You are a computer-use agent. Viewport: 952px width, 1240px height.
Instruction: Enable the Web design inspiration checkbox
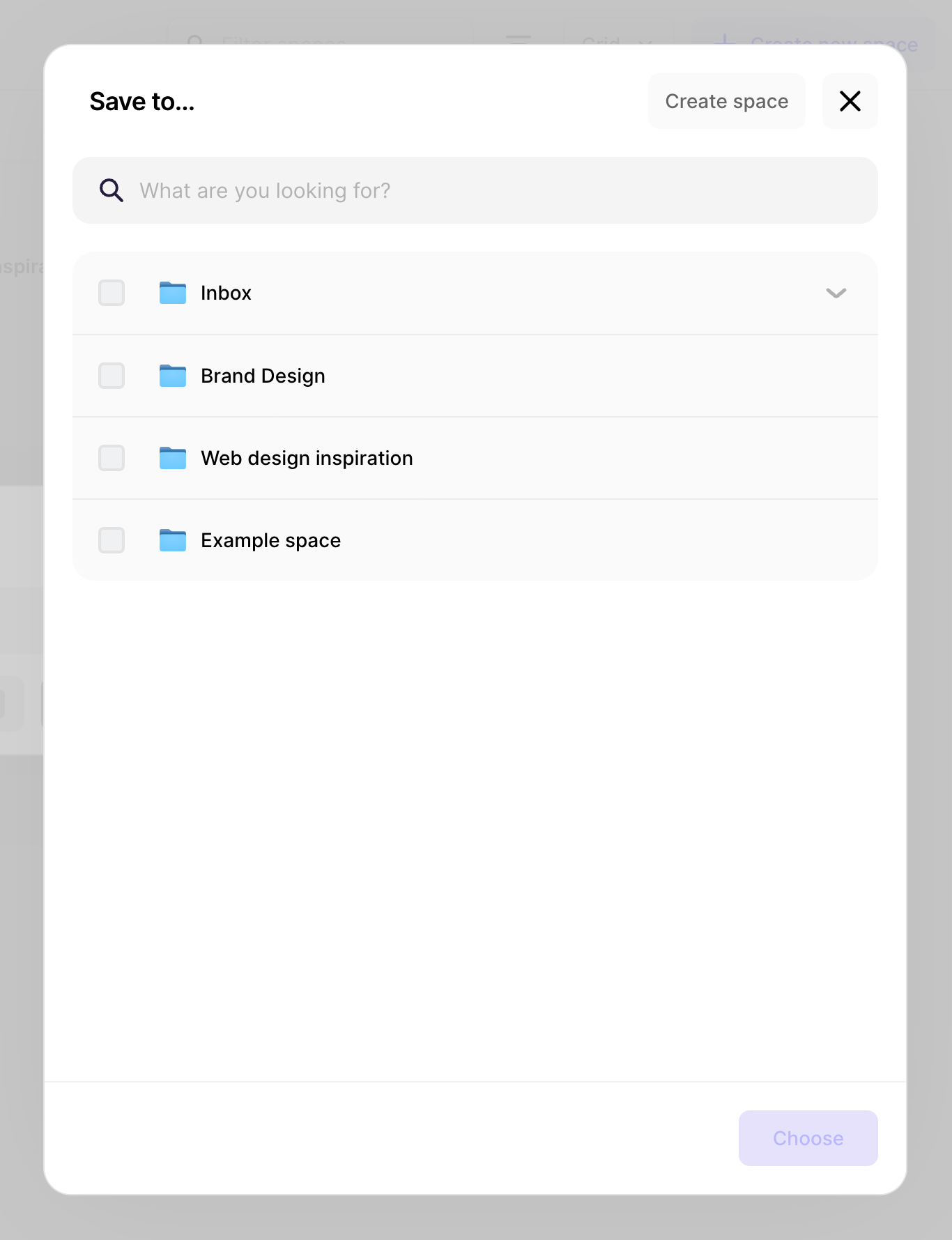pyautogui.click(x=112, y=458)
